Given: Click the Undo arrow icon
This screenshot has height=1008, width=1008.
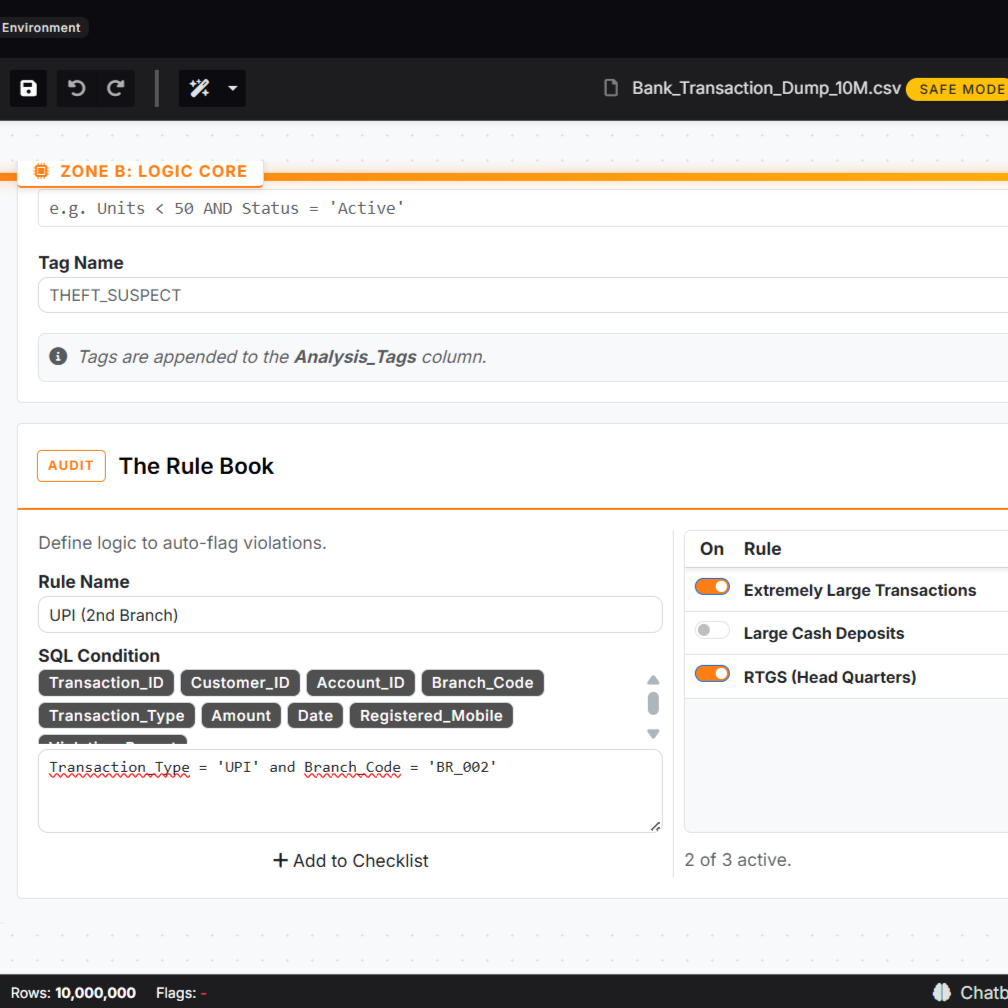Looking at the screenshot, I should [76, 88].
